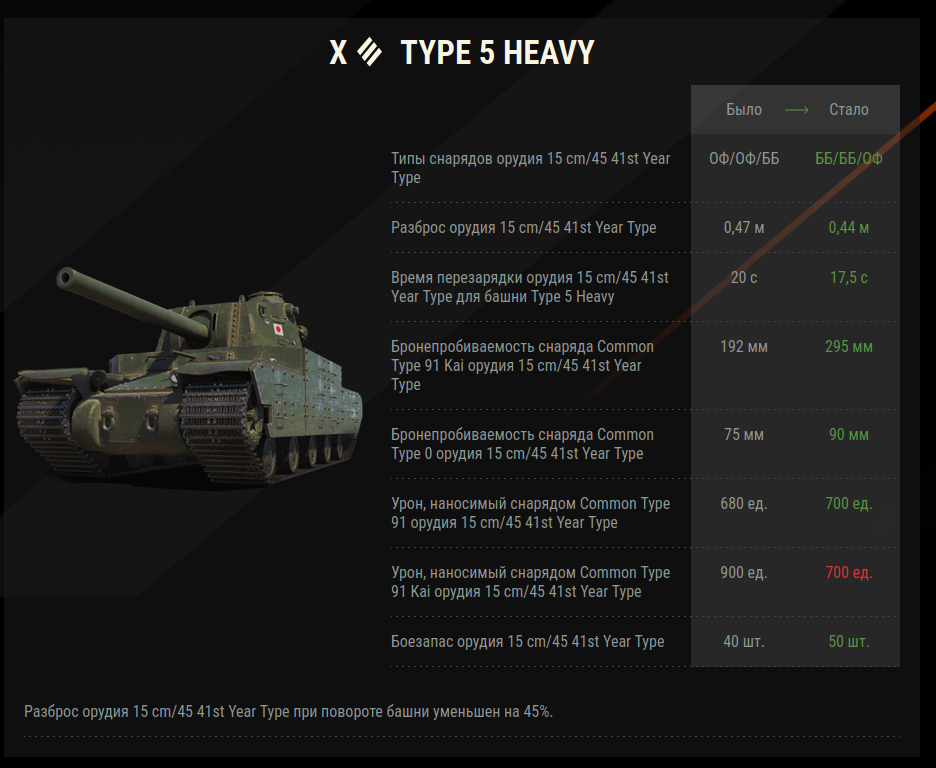The width and height of the screenshot is (936, 768).
Task: Click the green arrow between Было and Стало
Action: pos(796,110)
